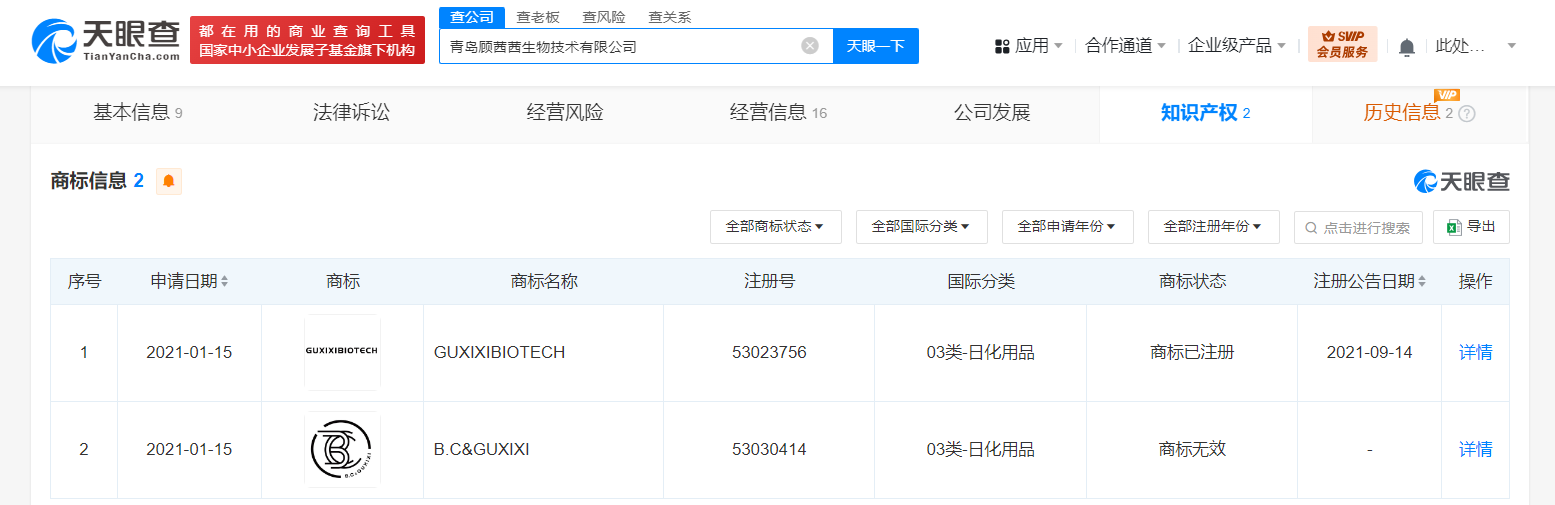This screenshot has width=1555, height=505.
Task: Open the 全部申请年份 filter dropdown
Action: [1067, 227]
